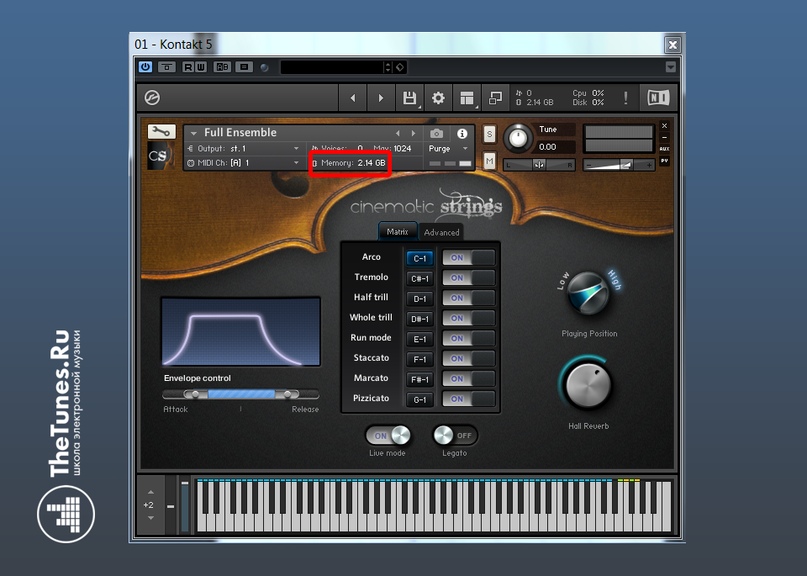This screenshot has width=807, height=576.
Task: Minimize the instrument header with the minus button
Action: (x=664, y=137)
